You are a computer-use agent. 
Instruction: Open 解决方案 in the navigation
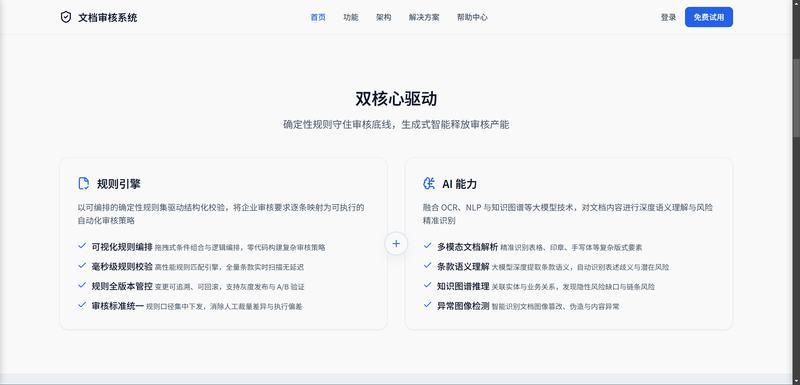click(424, 17)
